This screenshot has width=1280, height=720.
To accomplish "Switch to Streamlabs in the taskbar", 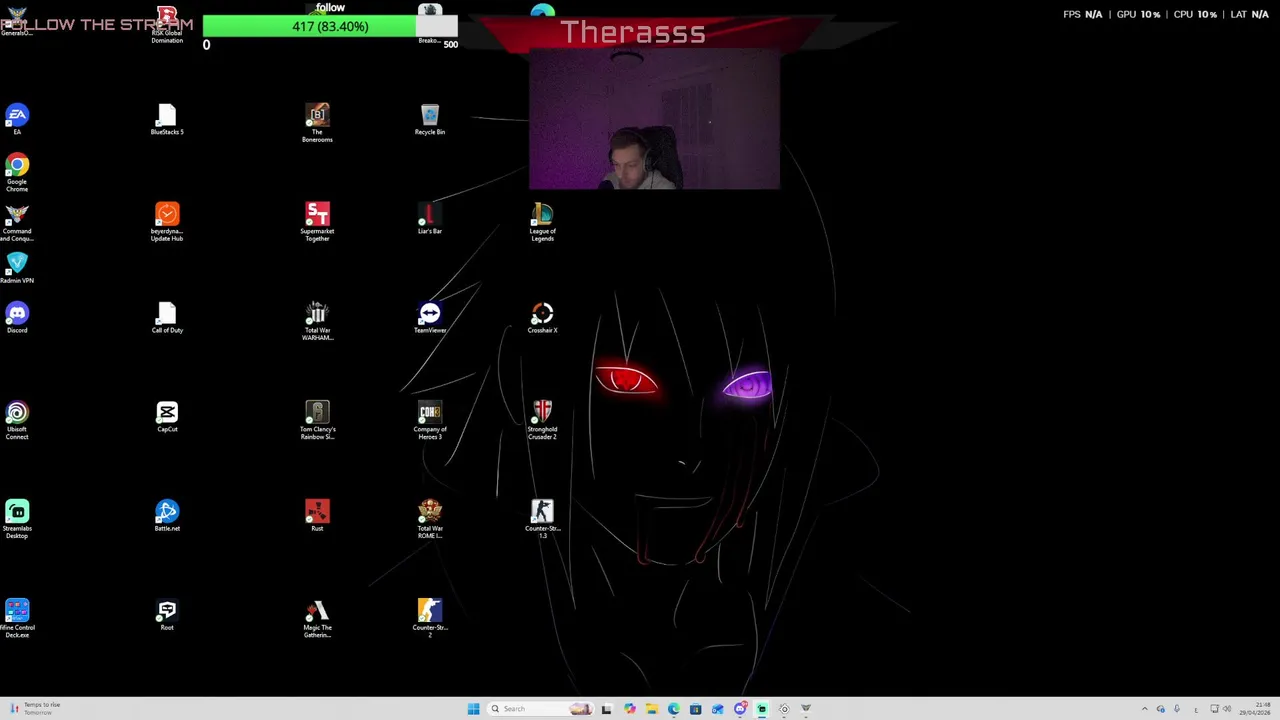I will (x=761, y=709).
